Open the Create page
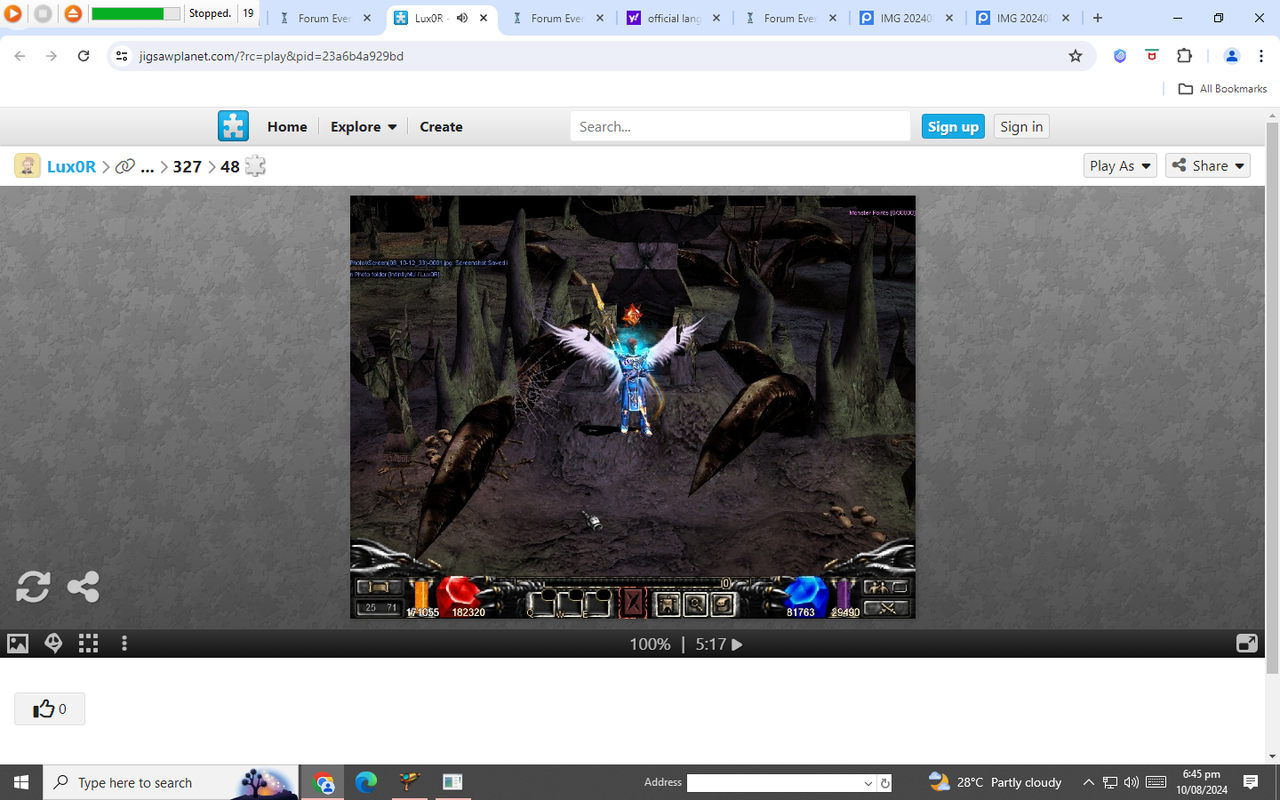Viewport: 1280px width, 800px height. (x=441, y=127)
